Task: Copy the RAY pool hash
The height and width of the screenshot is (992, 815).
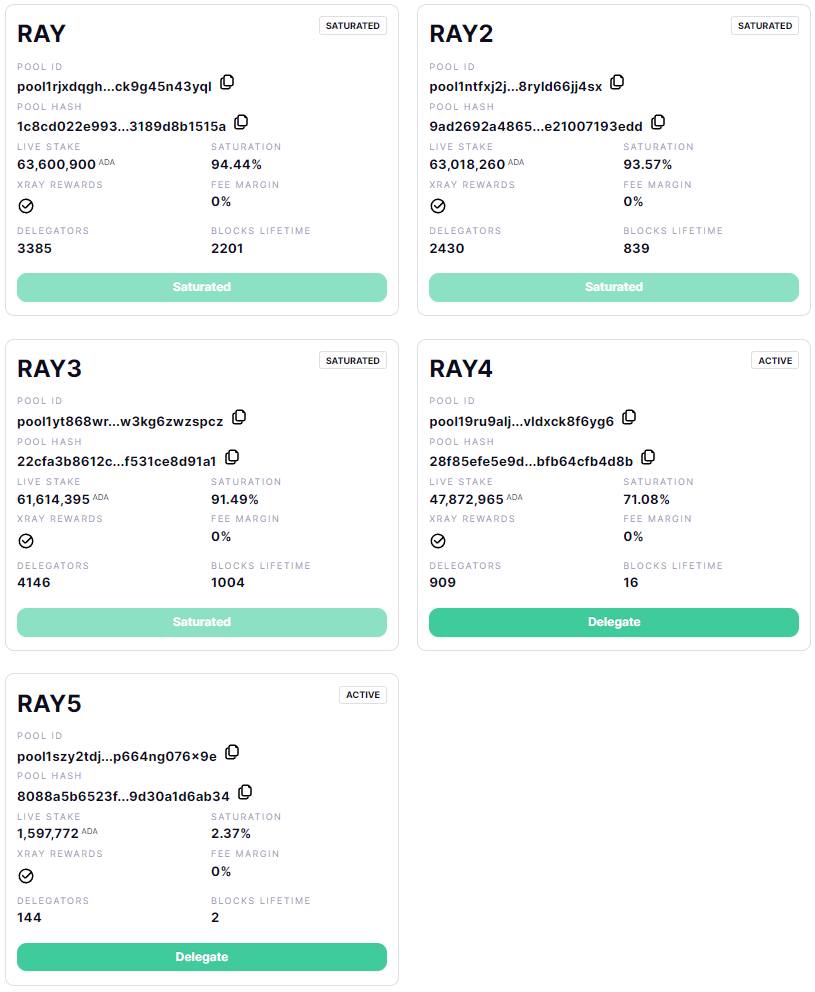Action: pyautogui.click(x=241, y=122)
